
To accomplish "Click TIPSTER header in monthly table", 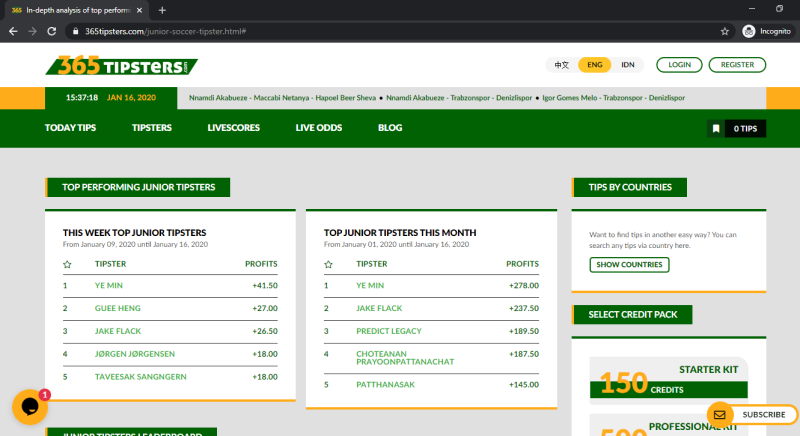I will [371, 264].
